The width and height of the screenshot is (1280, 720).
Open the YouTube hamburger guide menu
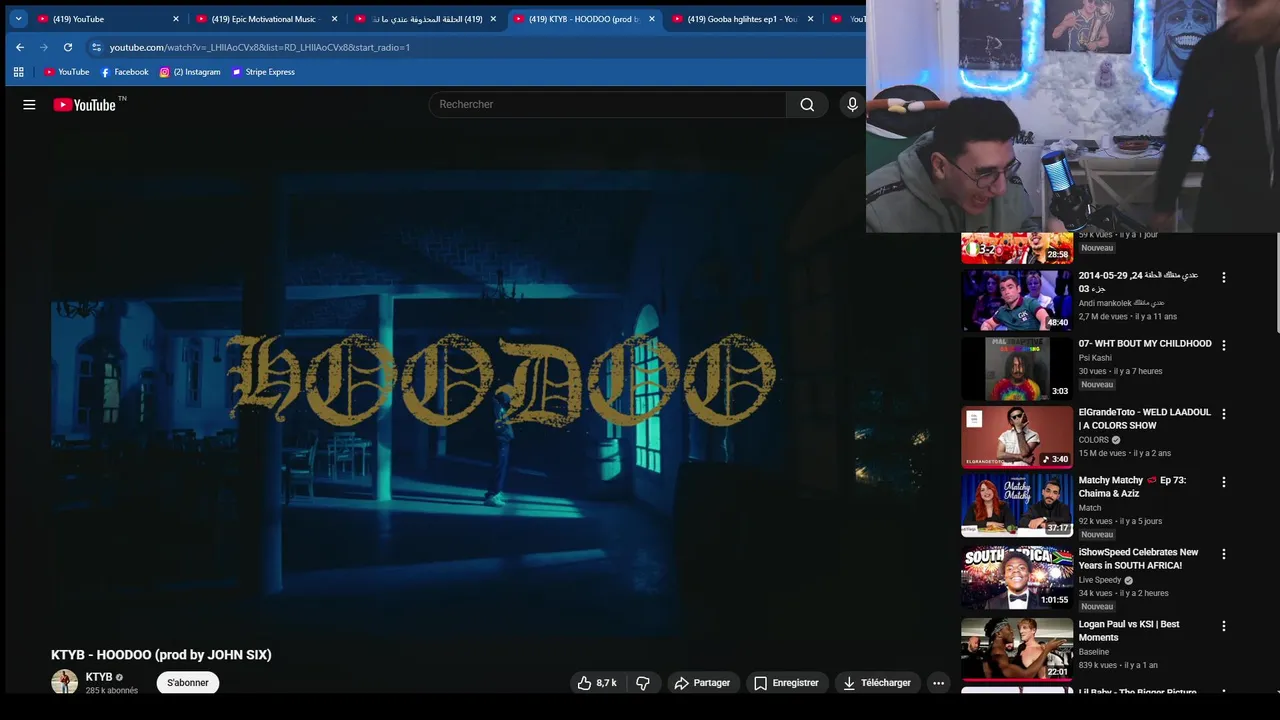tap(29, 104)
